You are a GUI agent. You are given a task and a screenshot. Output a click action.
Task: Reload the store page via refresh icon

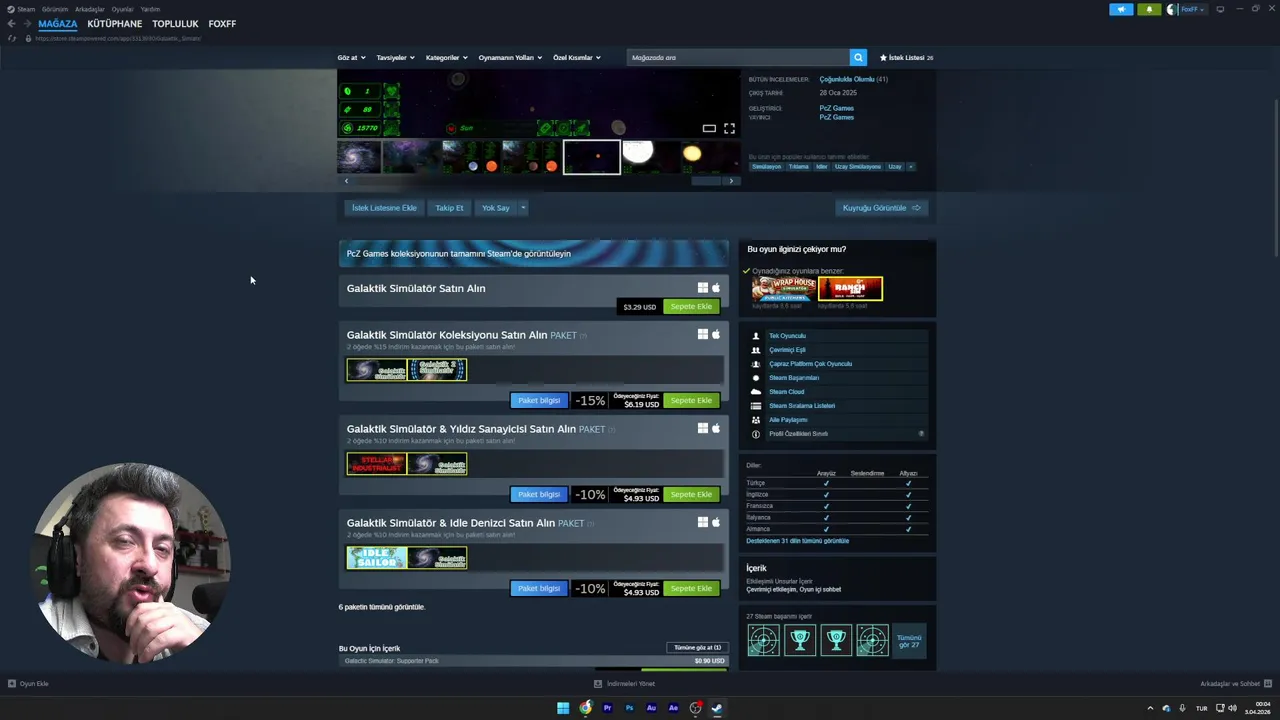click(11, 38)
